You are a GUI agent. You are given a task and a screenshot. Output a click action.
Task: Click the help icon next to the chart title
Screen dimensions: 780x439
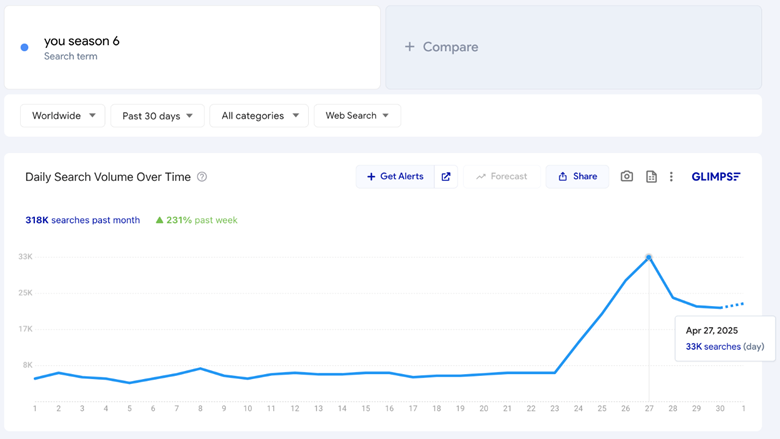202,177
